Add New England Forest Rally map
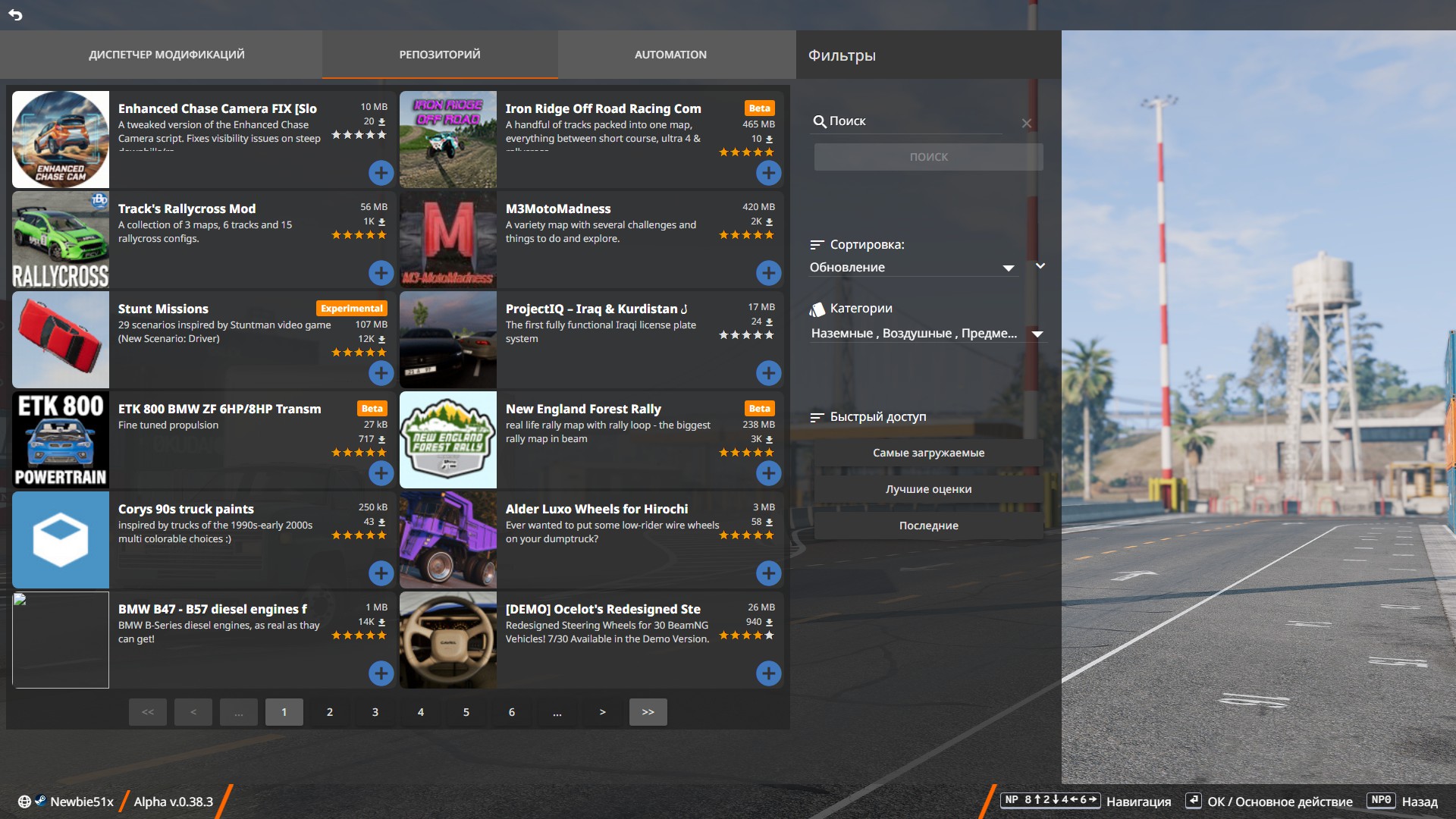The height and width of the screenshot is (819, 1456). click(x=768, y=473)
